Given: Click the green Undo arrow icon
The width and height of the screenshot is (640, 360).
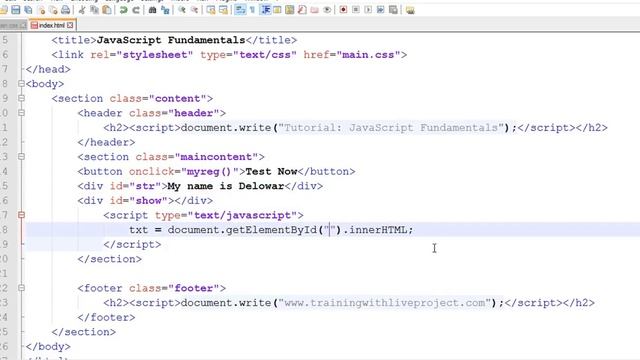Looking at the screenshot, I should coord(123,10).
